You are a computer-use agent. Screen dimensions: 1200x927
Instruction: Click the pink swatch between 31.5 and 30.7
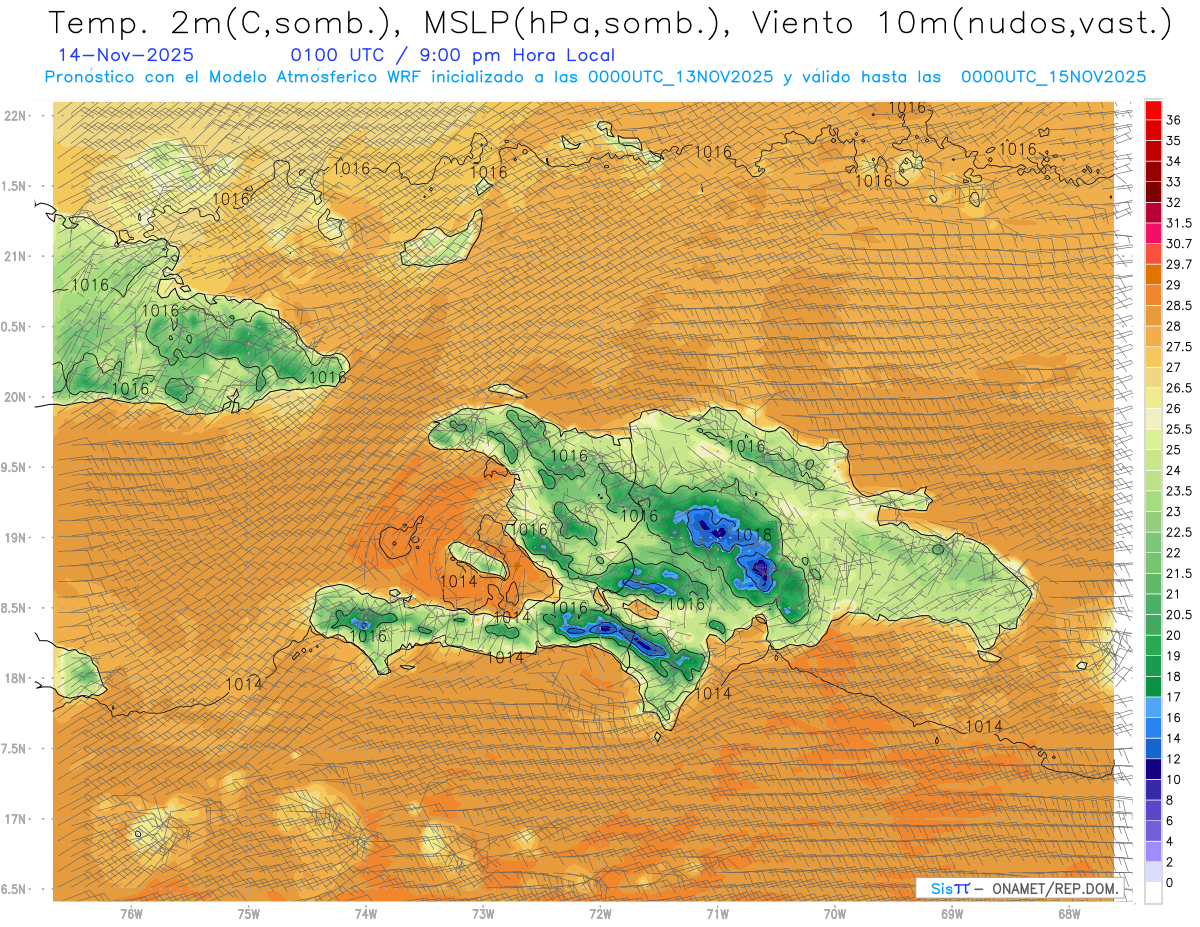(x=1153, y=233)
